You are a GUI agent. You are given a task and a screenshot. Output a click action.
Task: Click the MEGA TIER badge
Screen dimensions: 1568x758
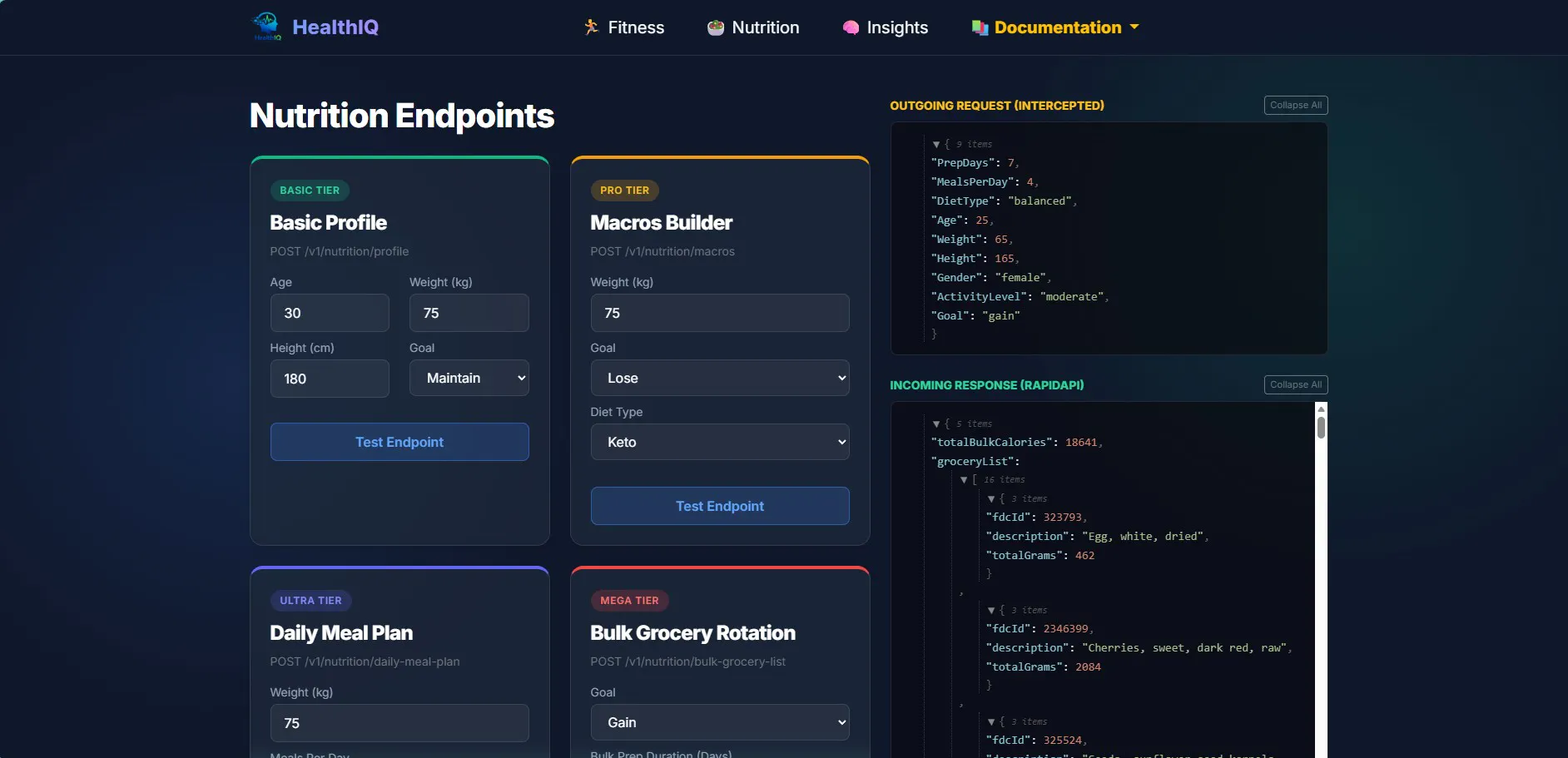pyautogui.click(x=629, y=601)
